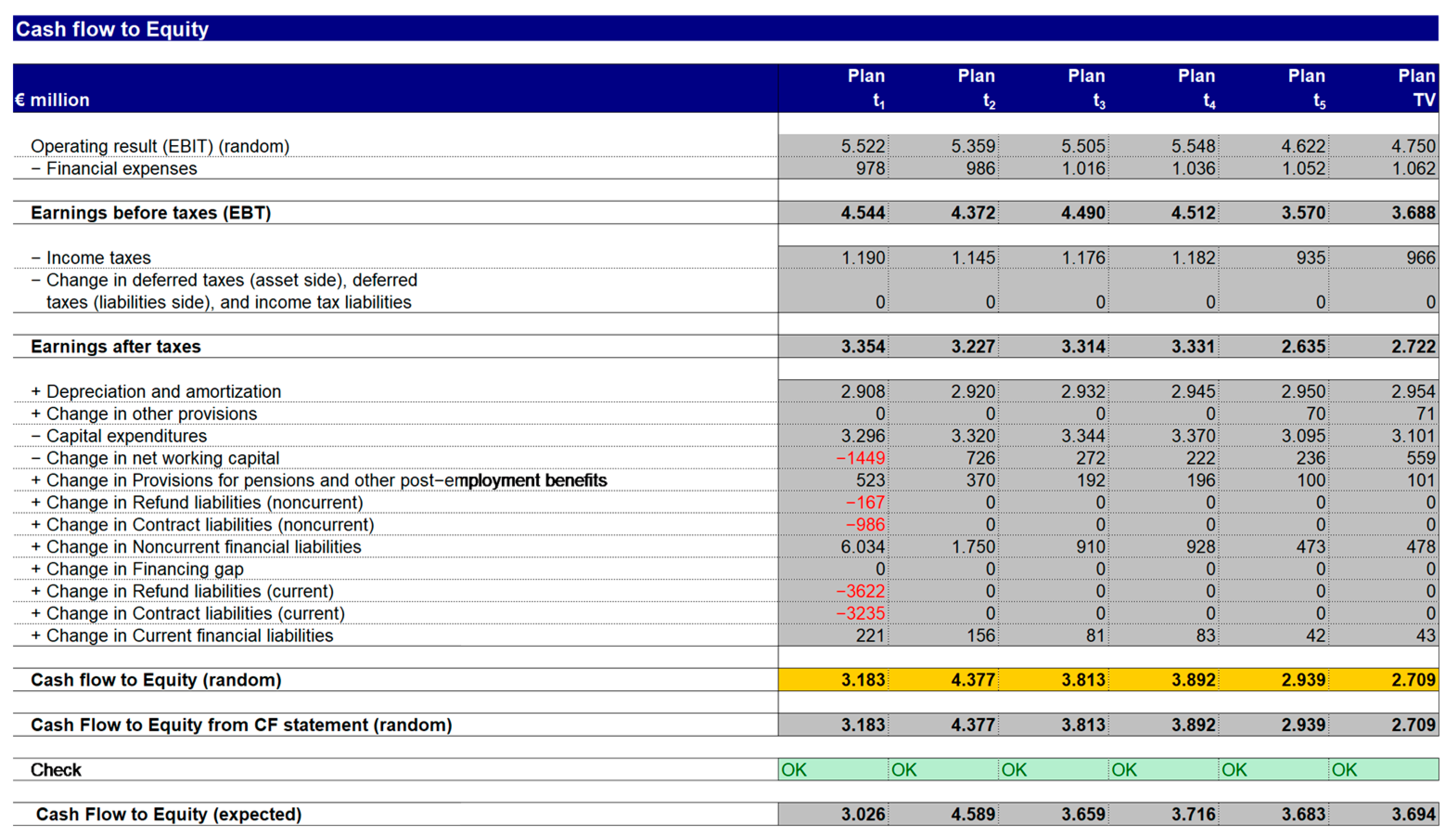Select Depreciation and amortization value 2.945

click(x=1193, y=391)
